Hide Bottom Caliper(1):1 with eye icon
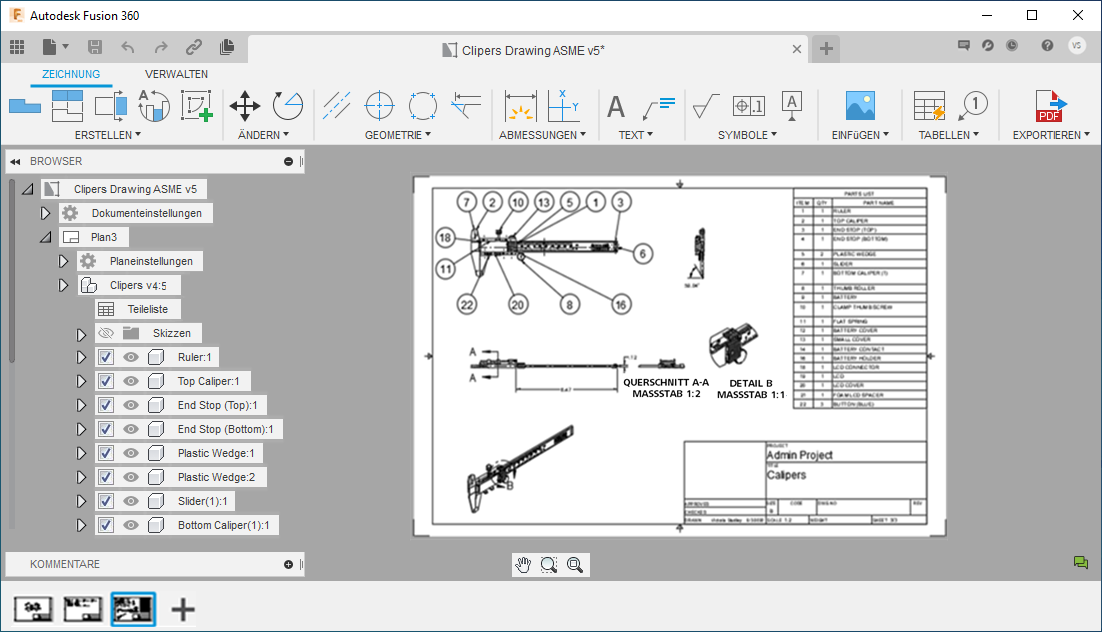Viewport: 1102px width, 632px height. click(131, 525)
